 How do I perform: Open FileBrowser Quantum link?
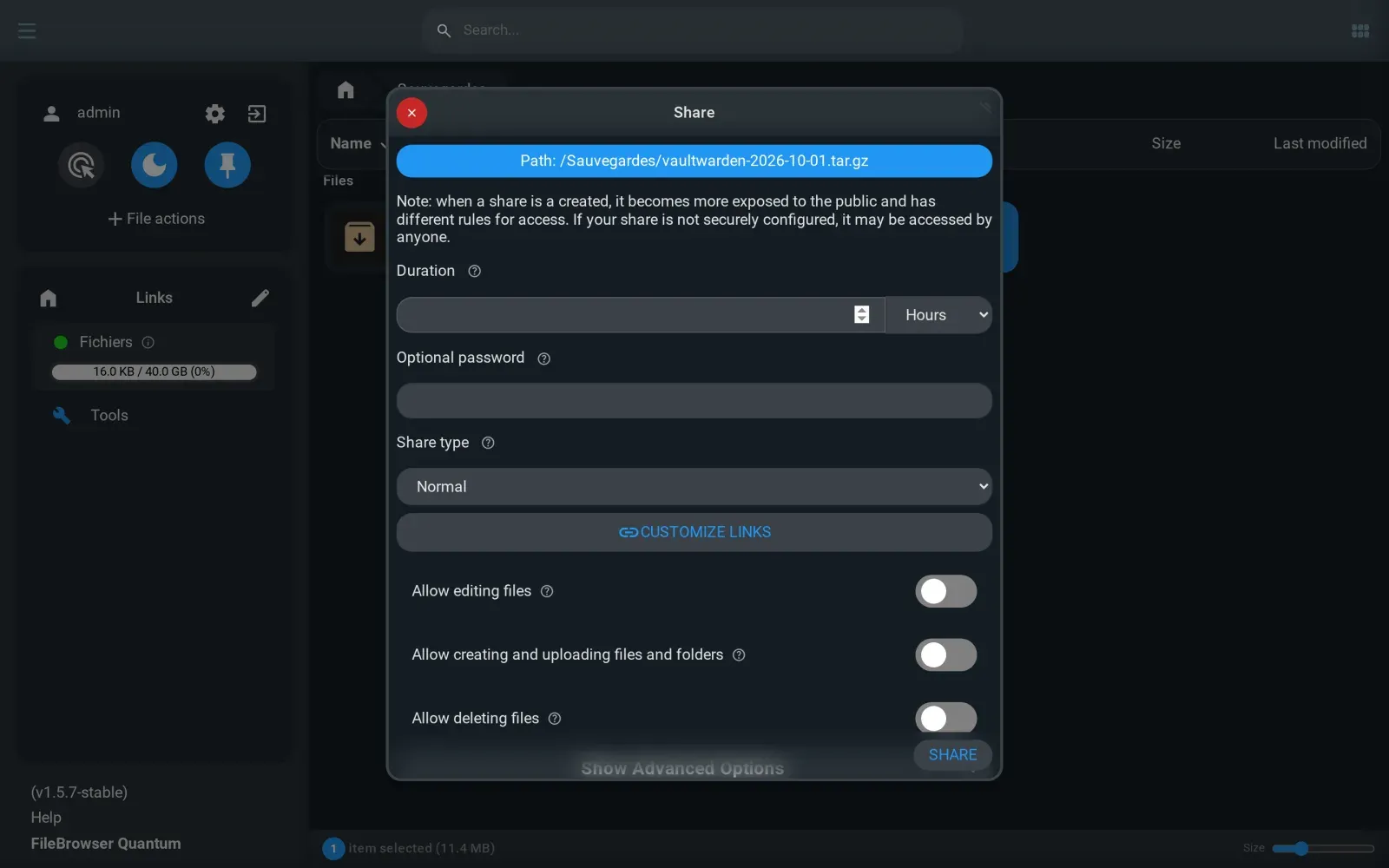coord(106,844)
